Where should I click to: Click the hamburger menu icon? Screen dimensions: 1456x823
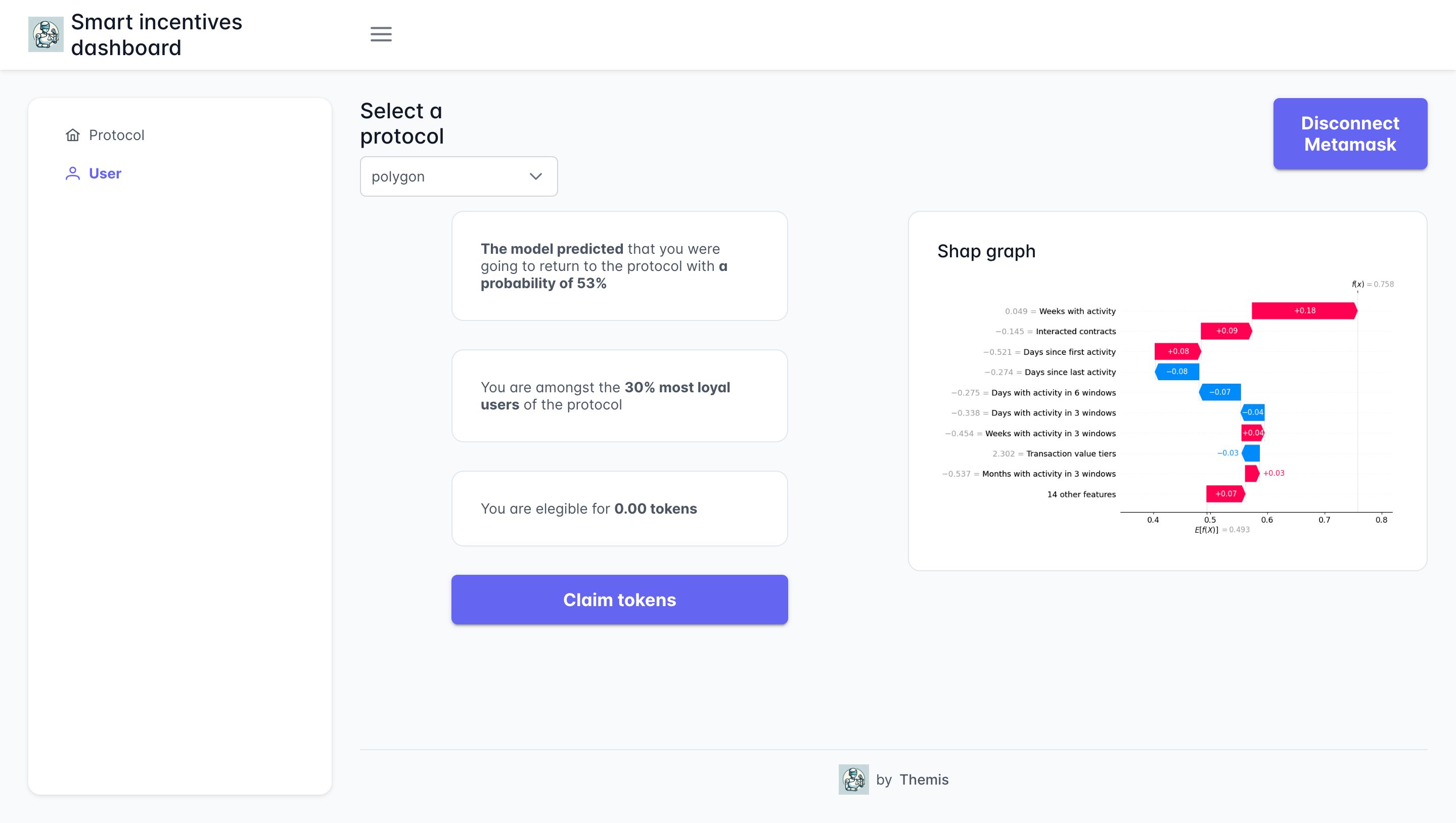(x=380, y=34)
